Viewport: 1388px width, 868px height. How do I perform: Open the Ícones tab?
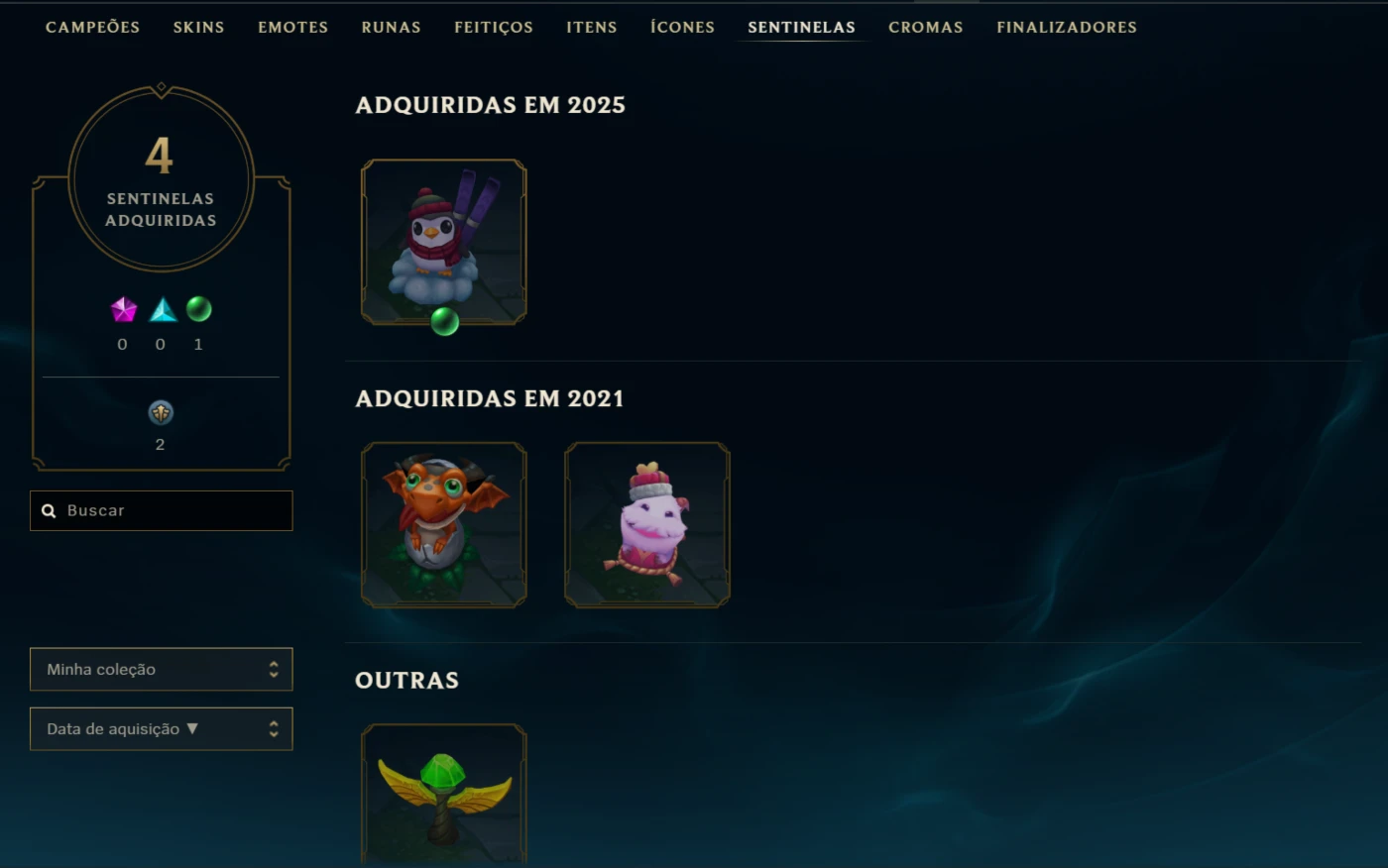tap(682, 27)
